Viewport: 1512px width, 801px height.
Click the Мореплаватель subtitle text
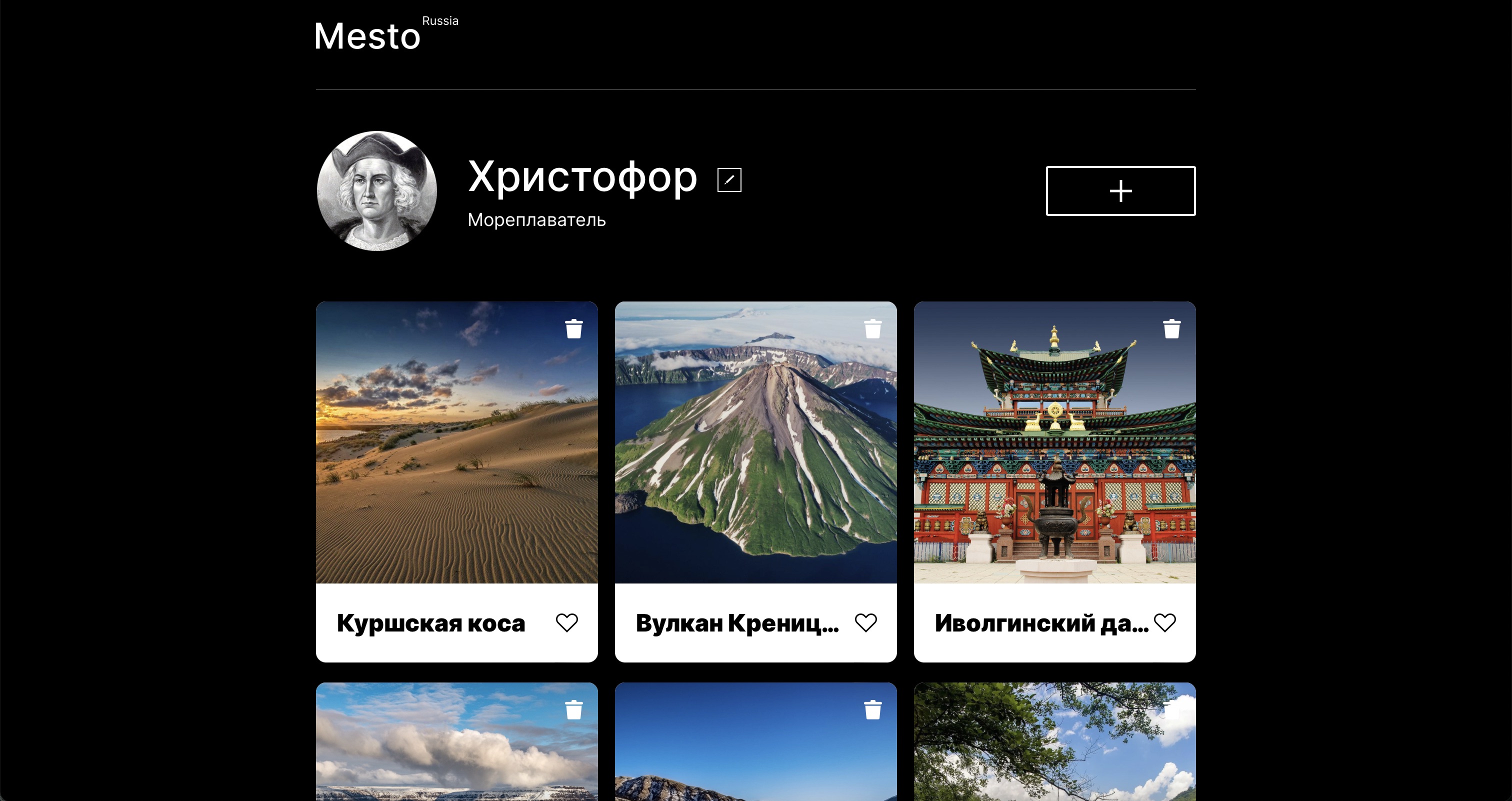535,221
